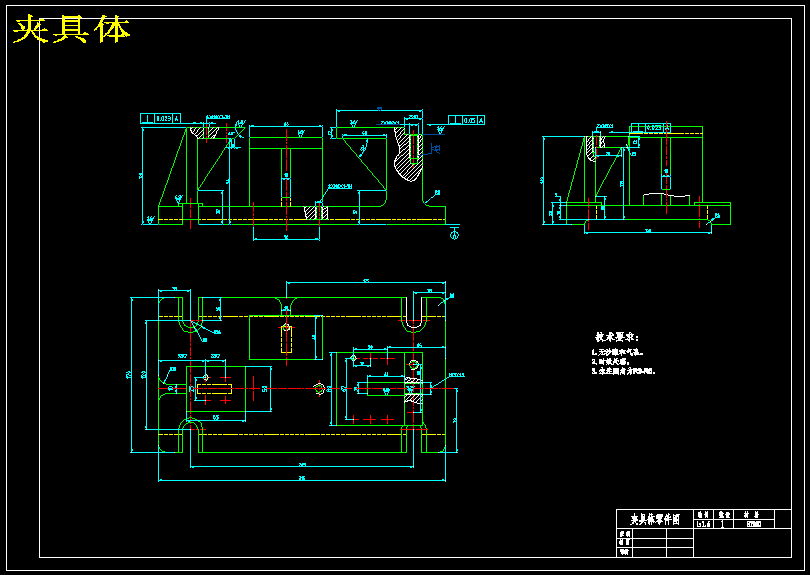Select the 0.05 A perpendicularity tolerance frame
Viewport: 810px width, 575px height.
[x=466, y=120]
